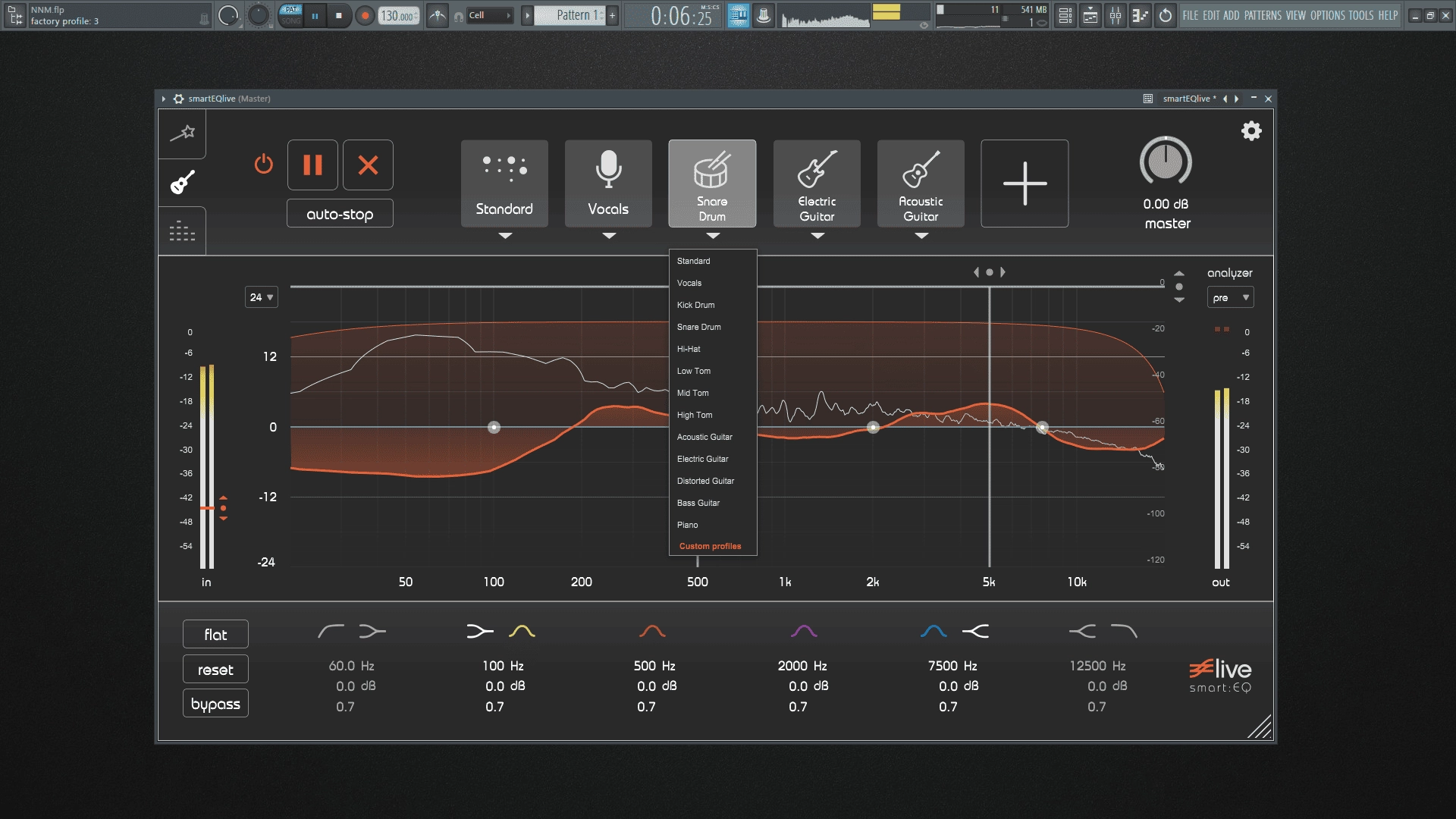This screenshot has width=1456, height=819.
Task: Open the FL Studio OPTIONS menu
Action: coord(1327,15)
